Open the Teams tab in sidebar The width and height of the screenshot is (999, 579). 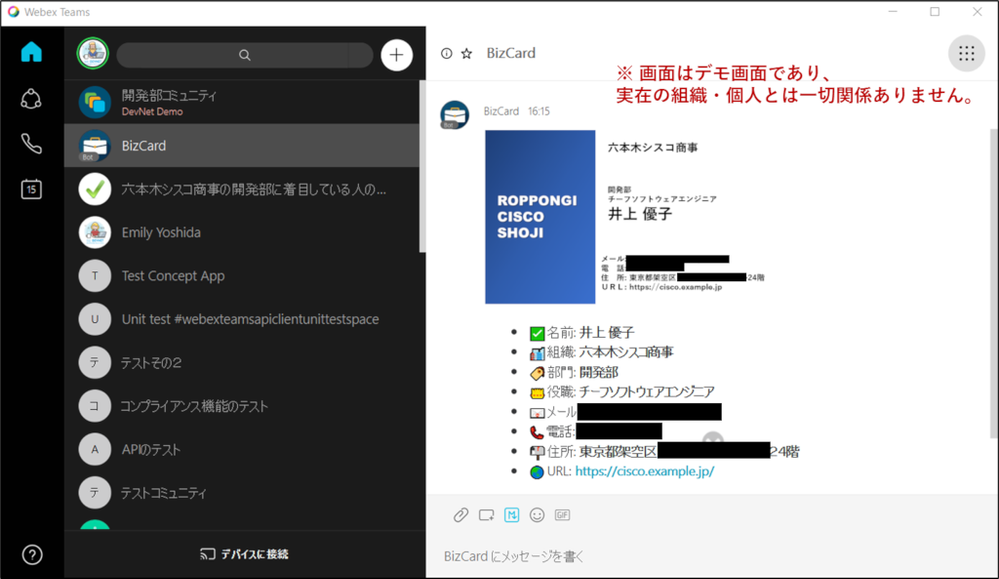(x=31, y=99)
